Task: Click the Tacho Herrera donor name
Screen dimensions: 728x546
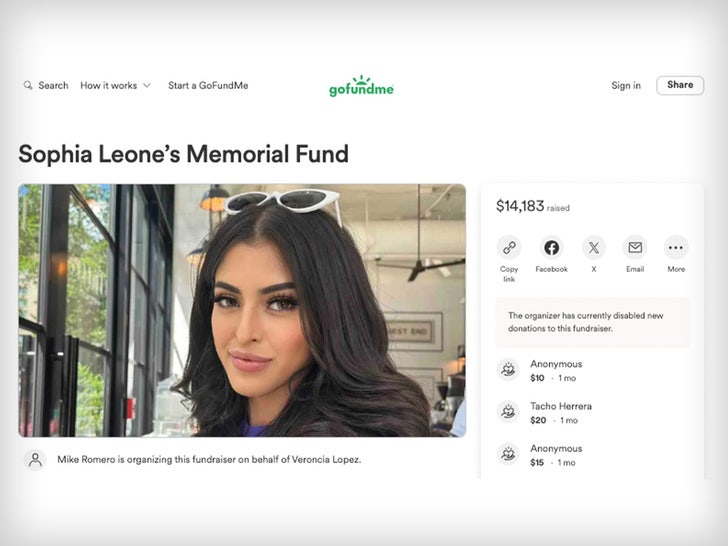Action: 561,406
